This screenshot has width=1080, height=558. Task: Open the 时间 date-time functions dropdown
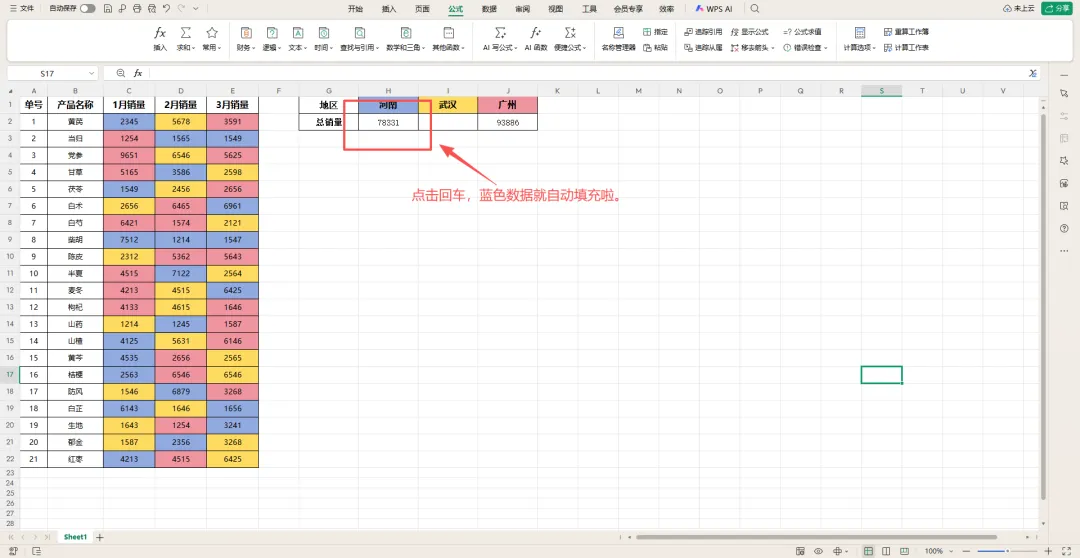click(x=323, y=39)
